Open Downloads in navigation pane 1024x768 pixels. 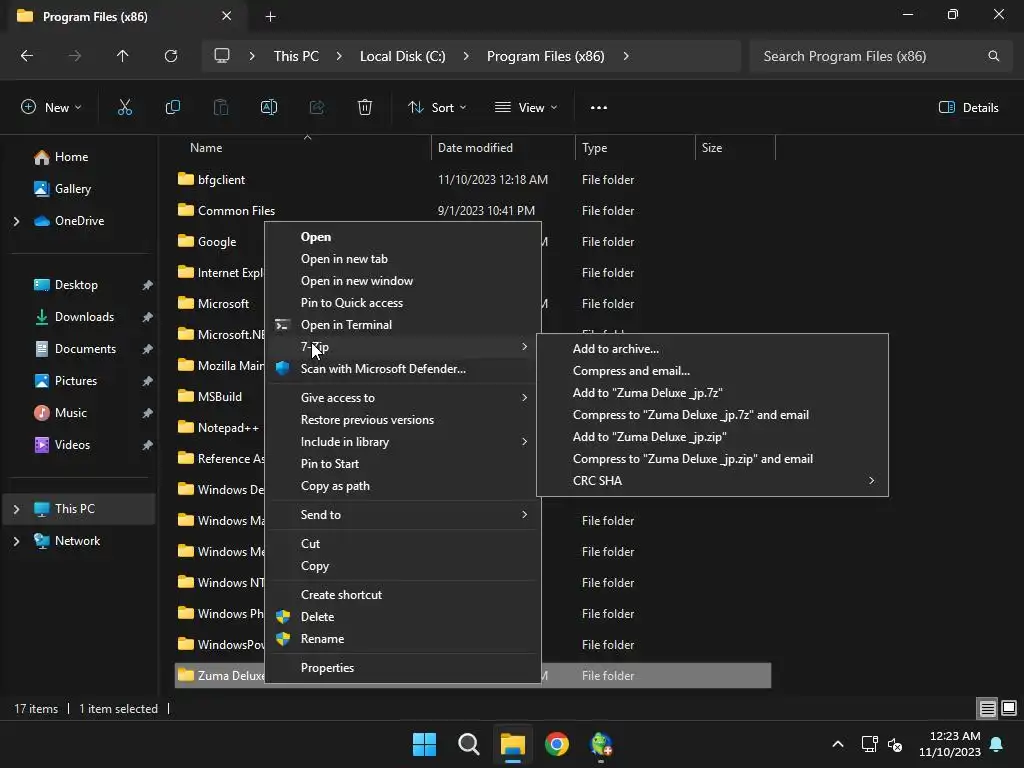pos(84,317)
